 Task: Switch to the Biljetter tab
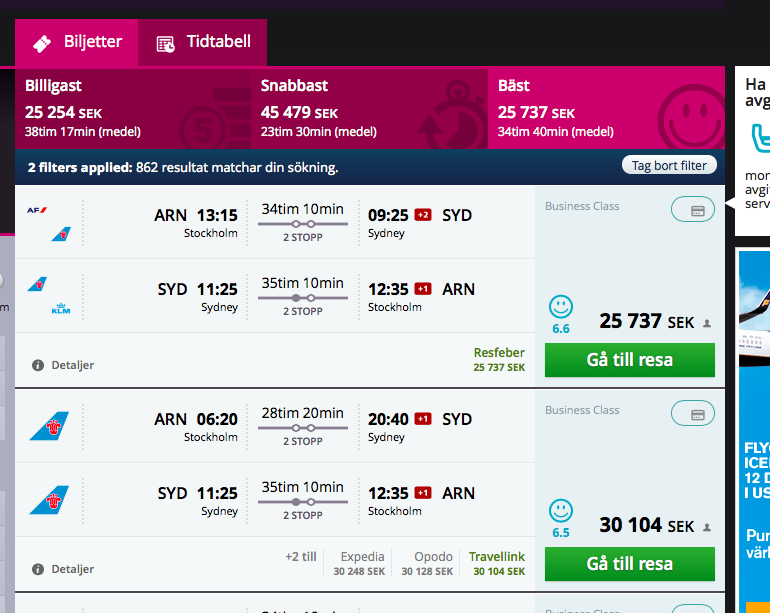[x=77, y=43]
